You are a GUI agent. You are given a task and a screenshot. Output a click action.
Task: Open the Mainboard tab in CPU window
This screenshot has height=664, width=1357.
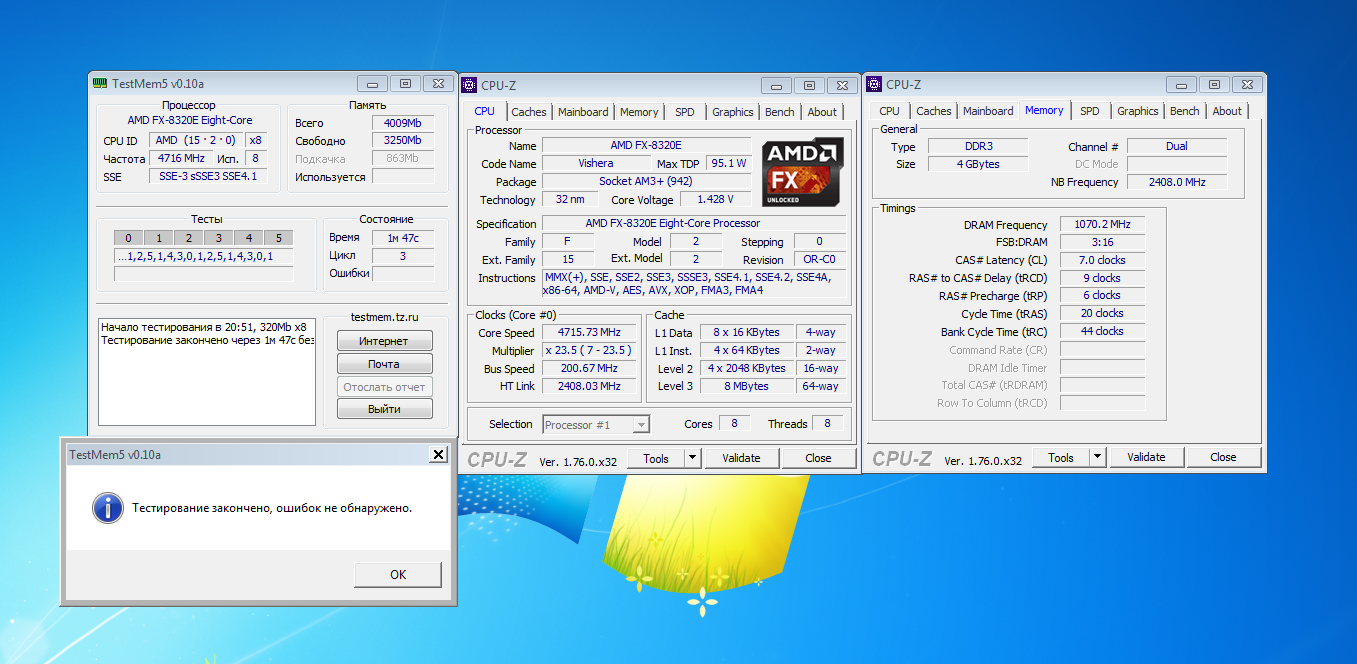[x=583, y=112]
